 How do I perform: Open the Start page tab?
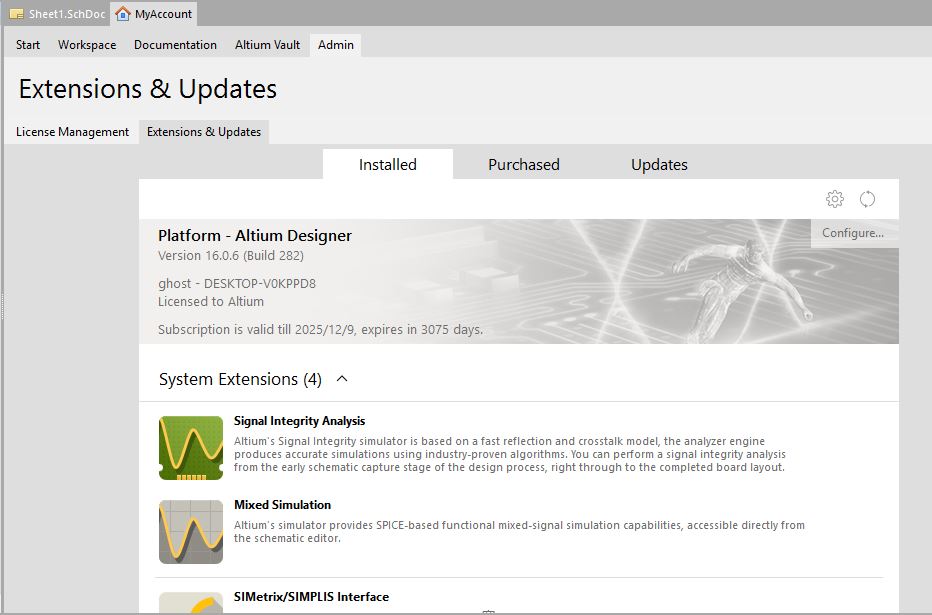click(x=28, y=45)
